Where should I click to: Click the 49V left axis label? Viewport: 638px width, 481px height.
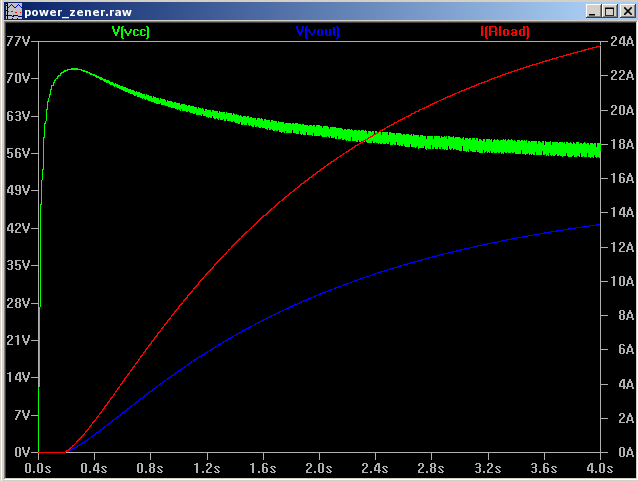point(18,190)
